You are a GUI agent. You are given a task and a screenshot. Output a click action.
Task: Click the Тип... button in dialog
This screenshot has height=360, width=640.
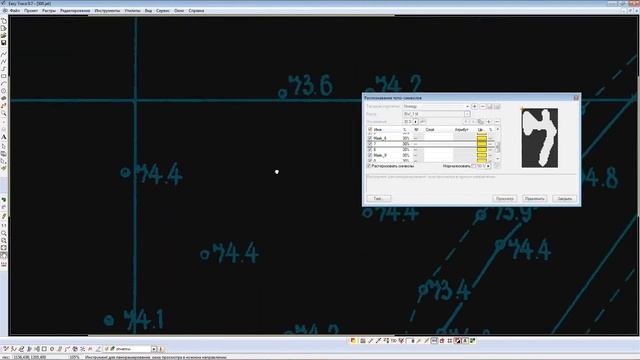tap(378, 198)
